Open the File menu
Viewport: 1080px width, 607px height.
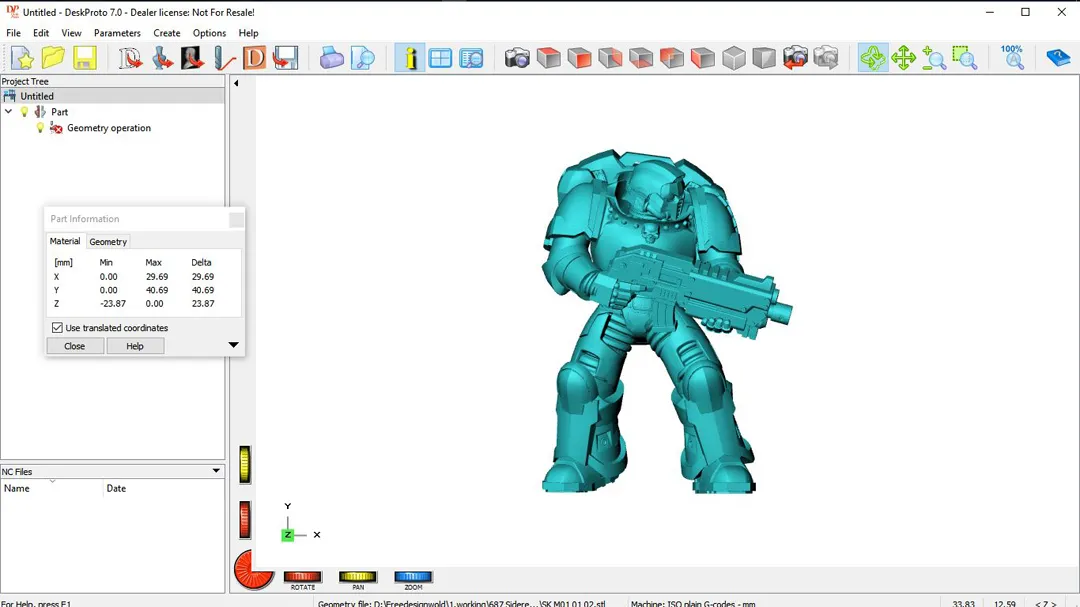pos(13,33)
